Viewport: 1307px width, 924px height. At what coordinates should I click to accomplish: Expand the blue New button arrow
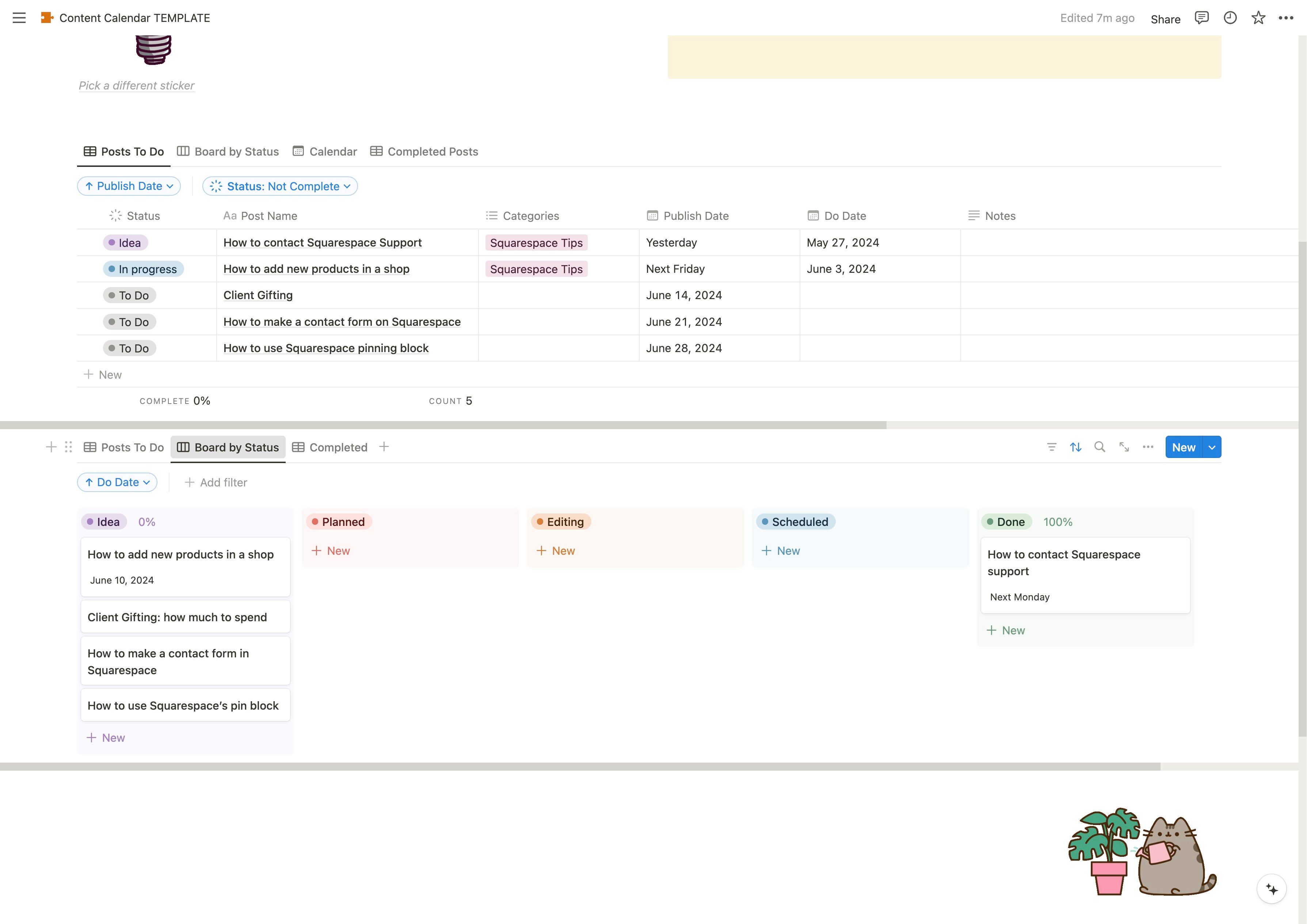point(1212,447)
